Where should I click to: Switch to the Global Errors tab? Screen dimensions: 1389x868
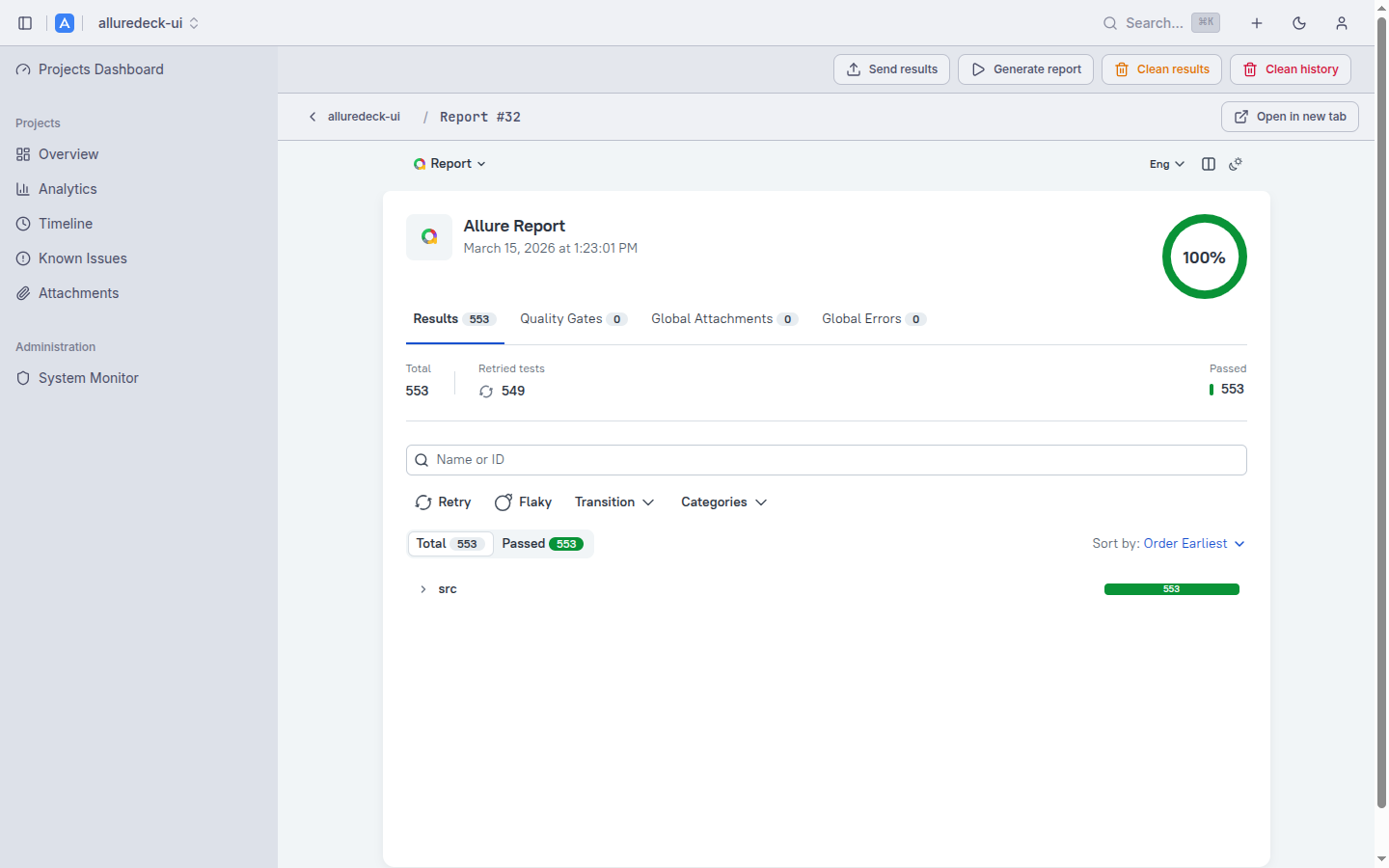pyautogui.click(x=874, y=319)
